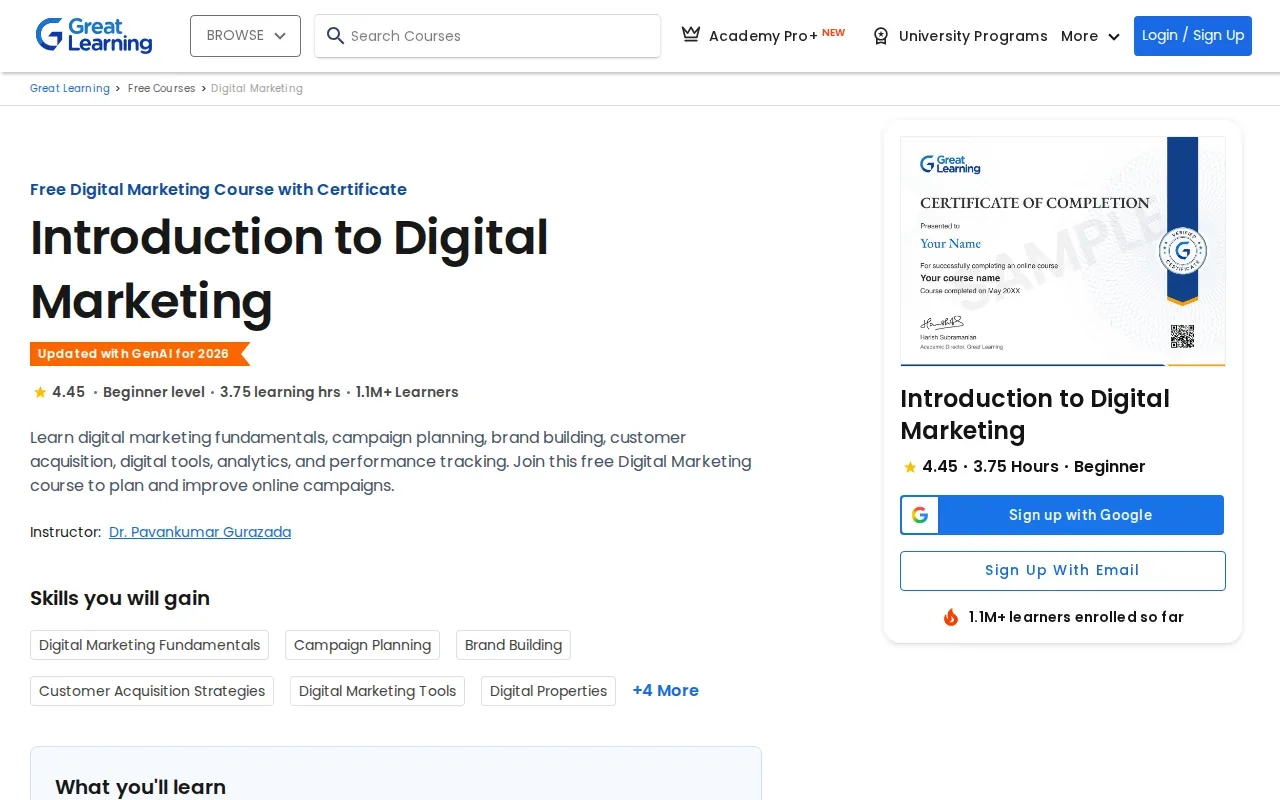Click the Digital Marketing breadcrumb text
1280x800 pixels.
pos(257,88)
